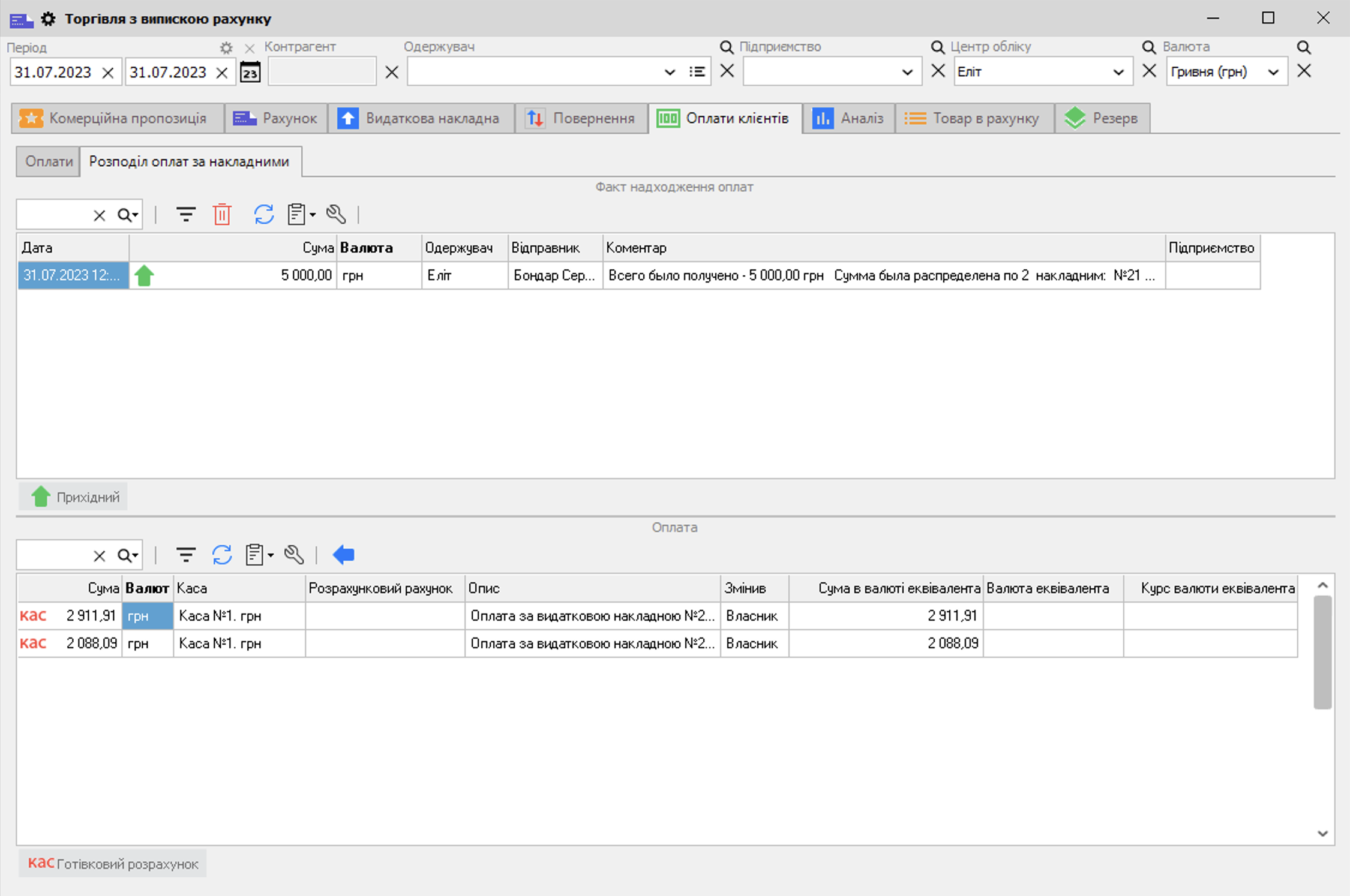Open export menu arrow in lower toolbar
The width and height of the screenshot is (1350, 896).
(x=271, y=555)
